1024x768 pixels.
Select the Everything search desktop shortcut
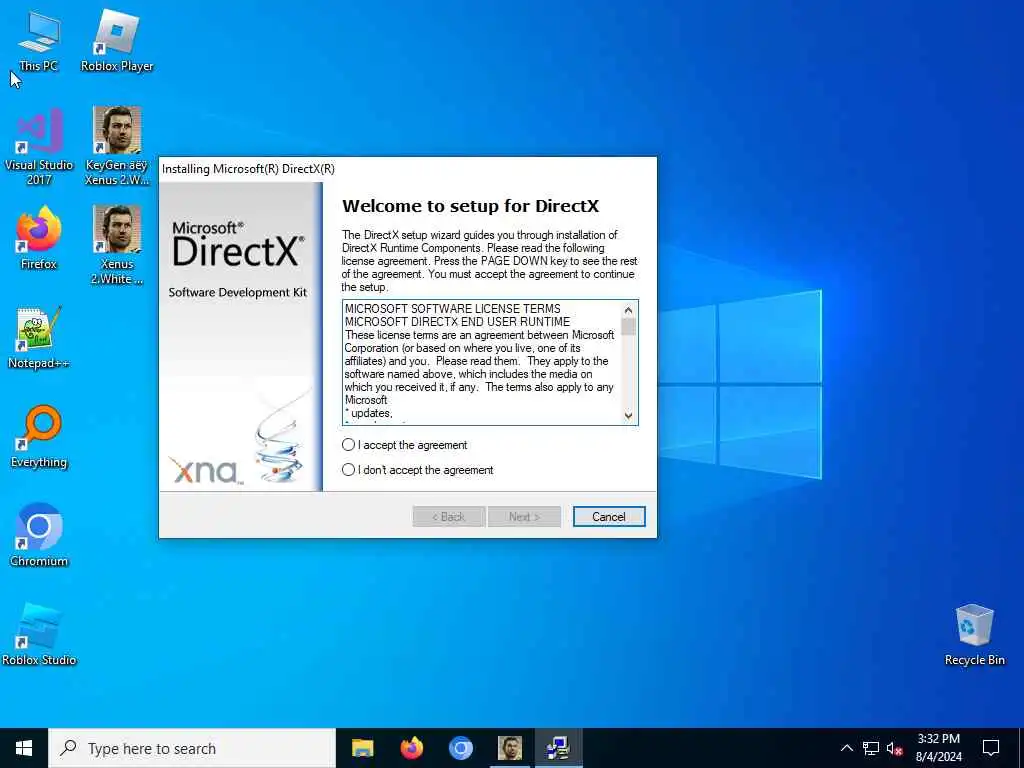(x=39, y=438)
